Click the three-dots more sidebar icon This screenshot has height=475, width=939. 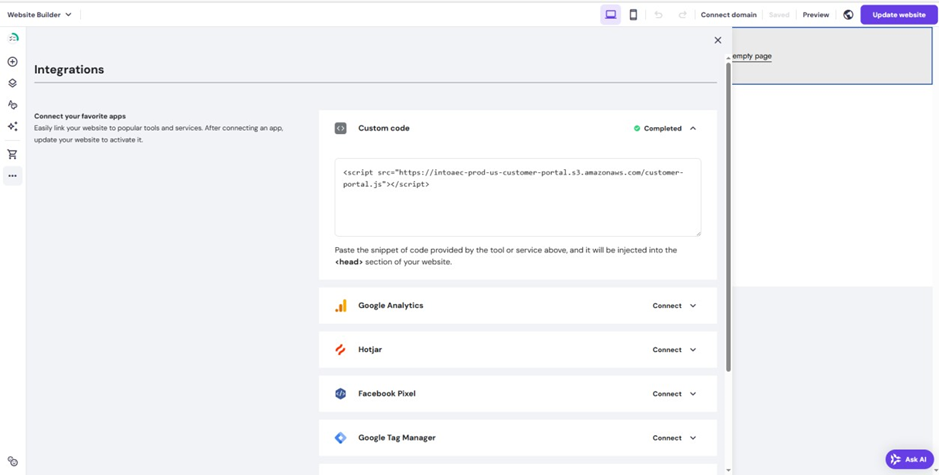tap(13, 176)
